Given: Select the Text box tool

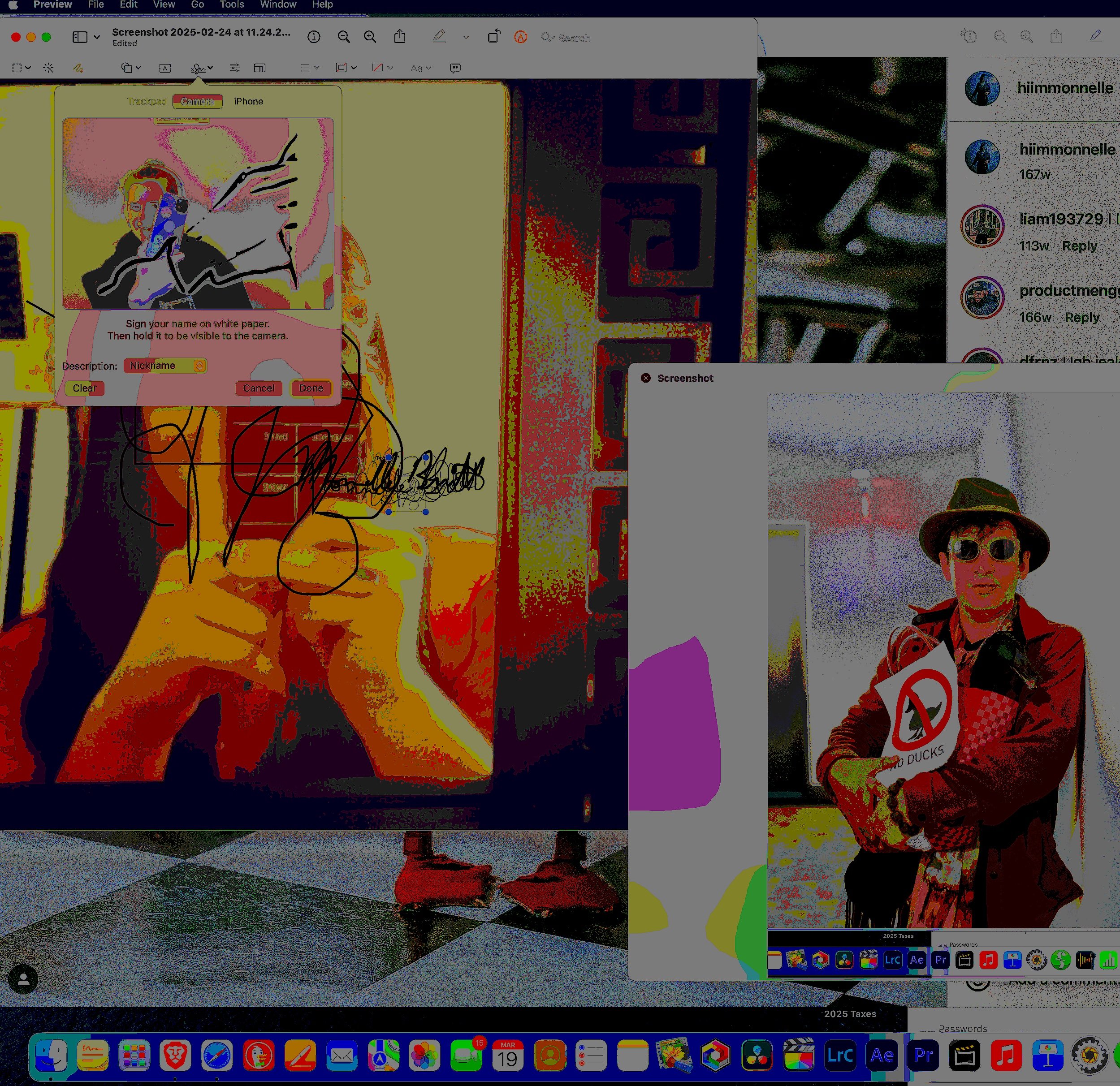Looking at the screenshot, I should click(x=164, y=68).
